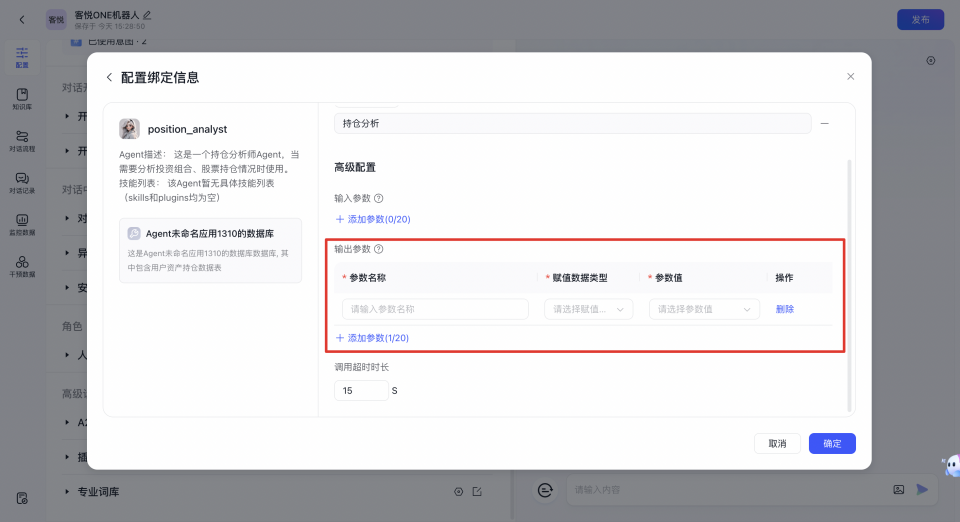Click the target icon below 发布
960x522 pixels.
pos(931,61)
